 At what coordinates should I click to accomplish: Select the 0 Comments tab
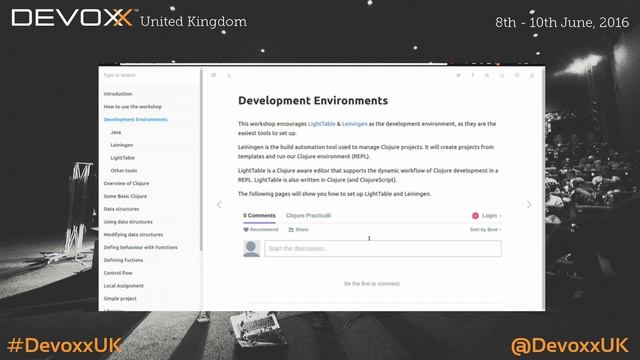(x=259, y=216)
